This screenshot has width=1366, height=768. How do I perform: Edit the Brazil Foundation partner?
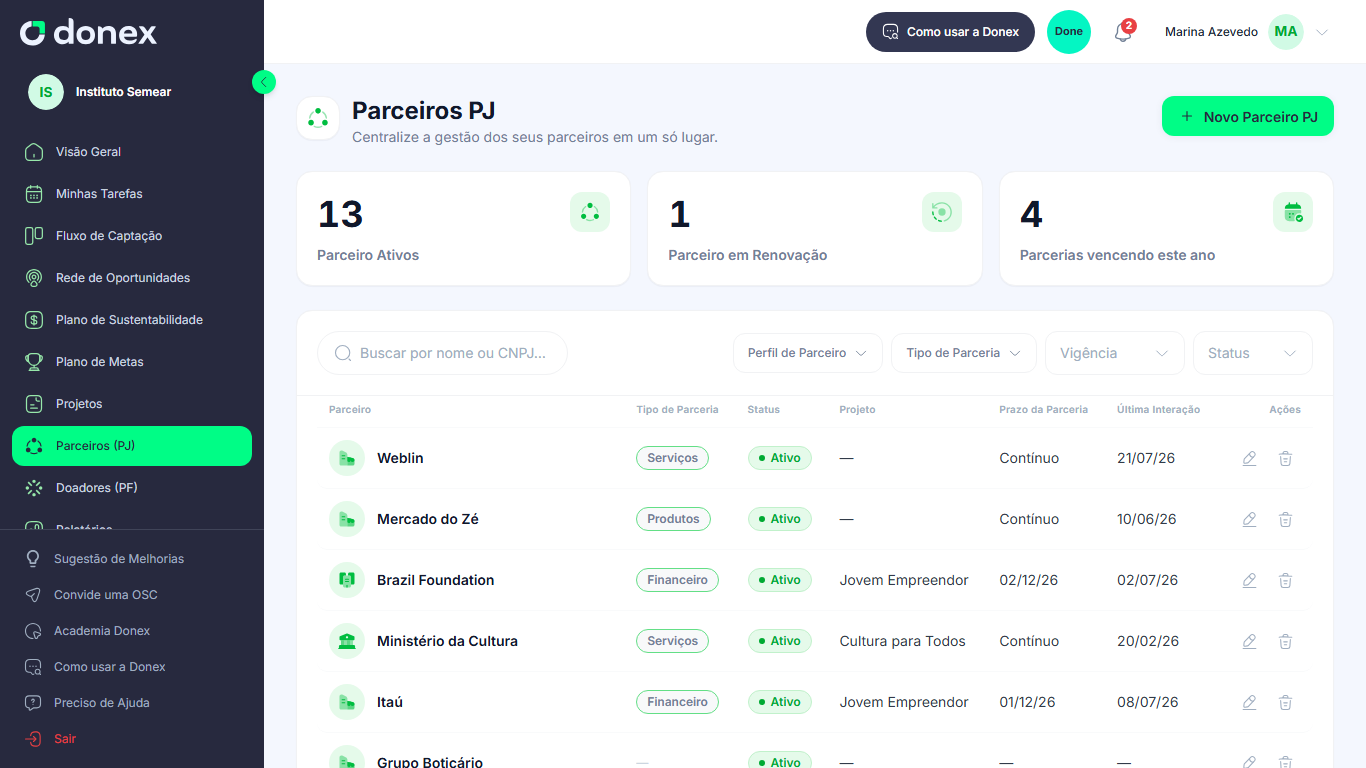(1249, 580)
